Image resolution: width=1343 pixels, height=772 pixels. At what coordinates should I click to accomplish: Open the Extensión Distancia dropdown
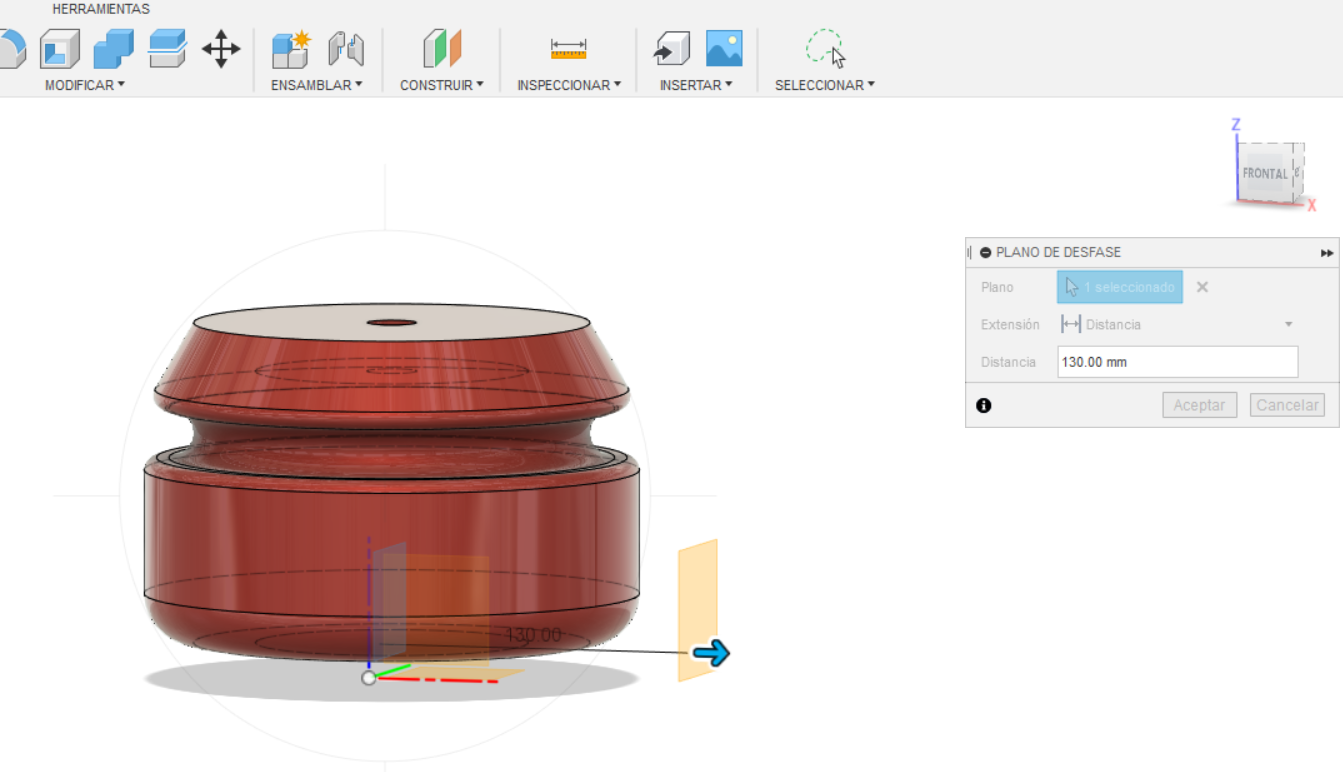click(1178, 324)
